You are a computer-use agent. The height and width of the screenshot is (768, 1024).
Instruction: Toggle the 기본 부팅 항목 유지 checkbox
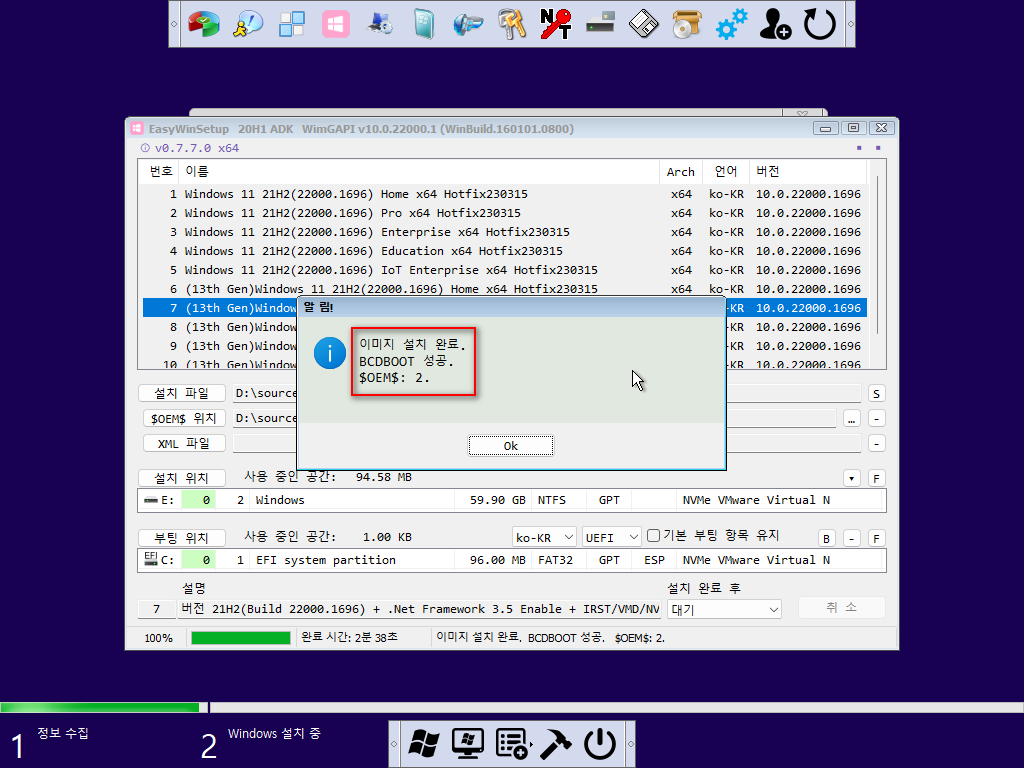(x=653, y=536)
